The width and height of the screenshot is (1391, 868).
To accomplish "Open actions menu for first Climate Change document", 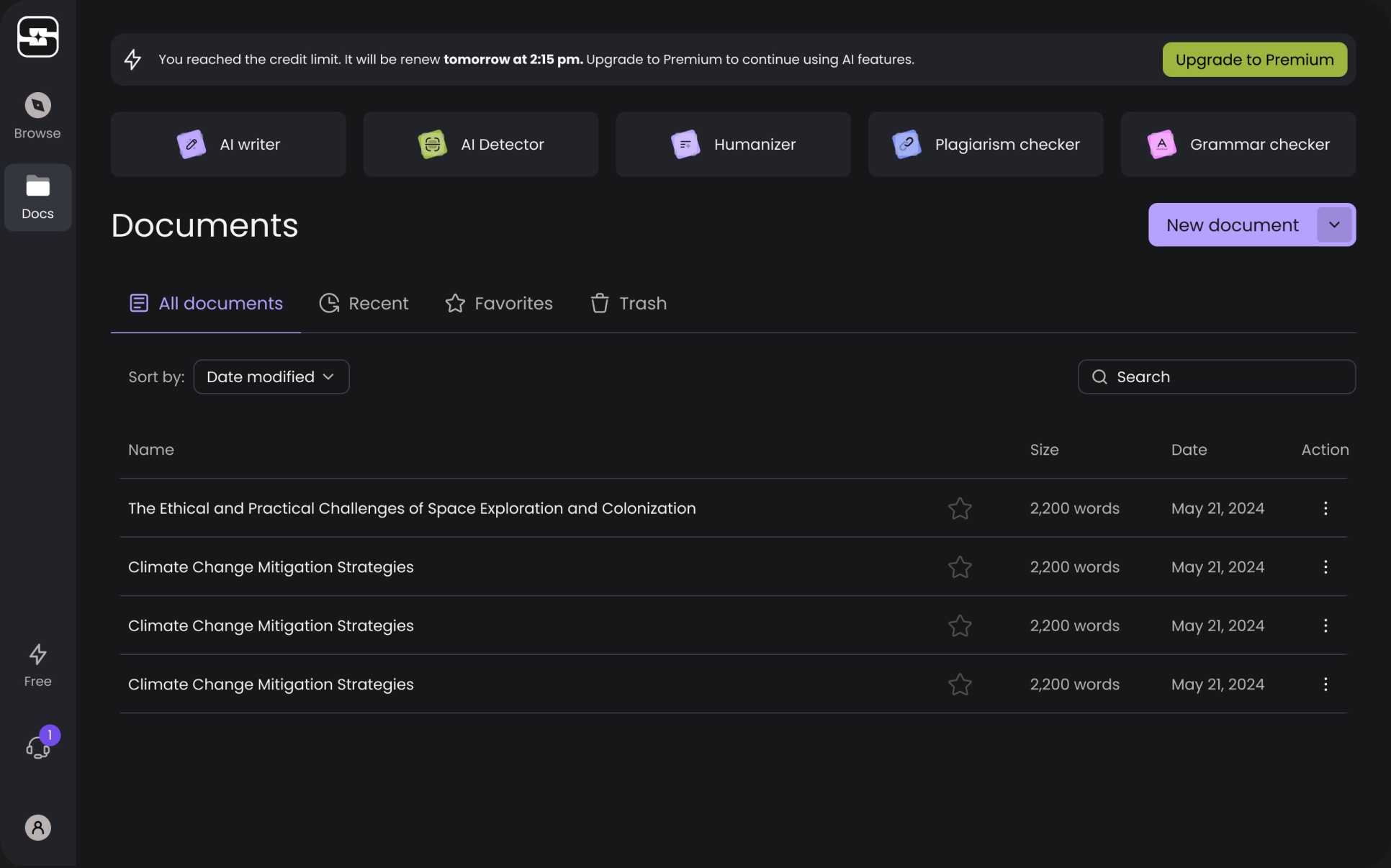I will coord(1325,567).
